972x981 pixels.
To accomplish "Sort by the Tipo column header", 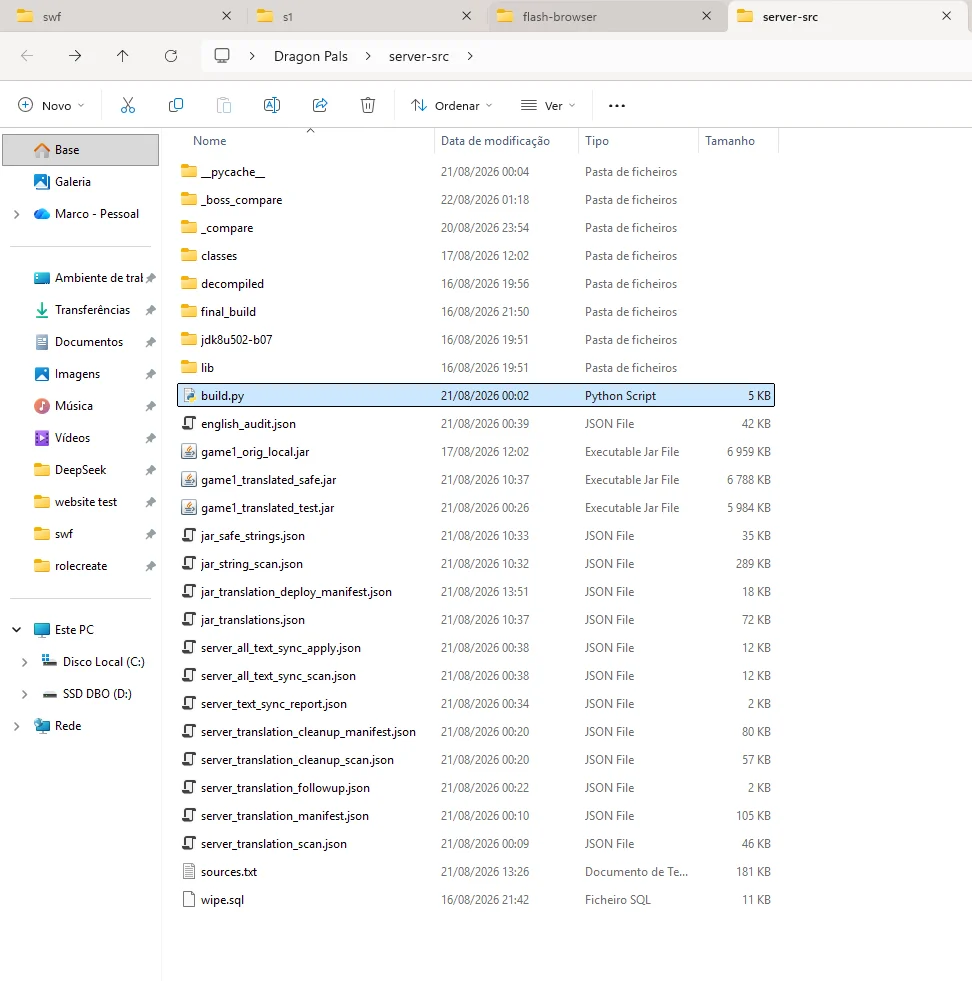I will pos(597,141).
